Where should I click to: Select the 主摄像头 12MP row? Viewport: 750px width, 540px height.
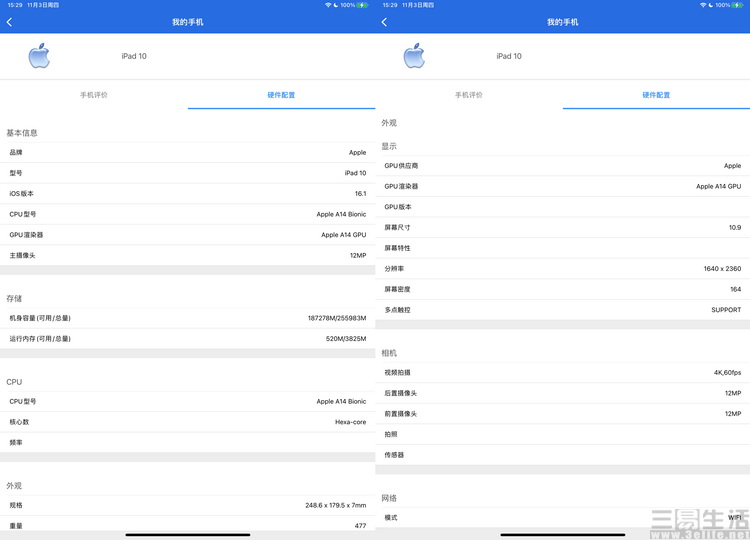[x=188, y=255]
